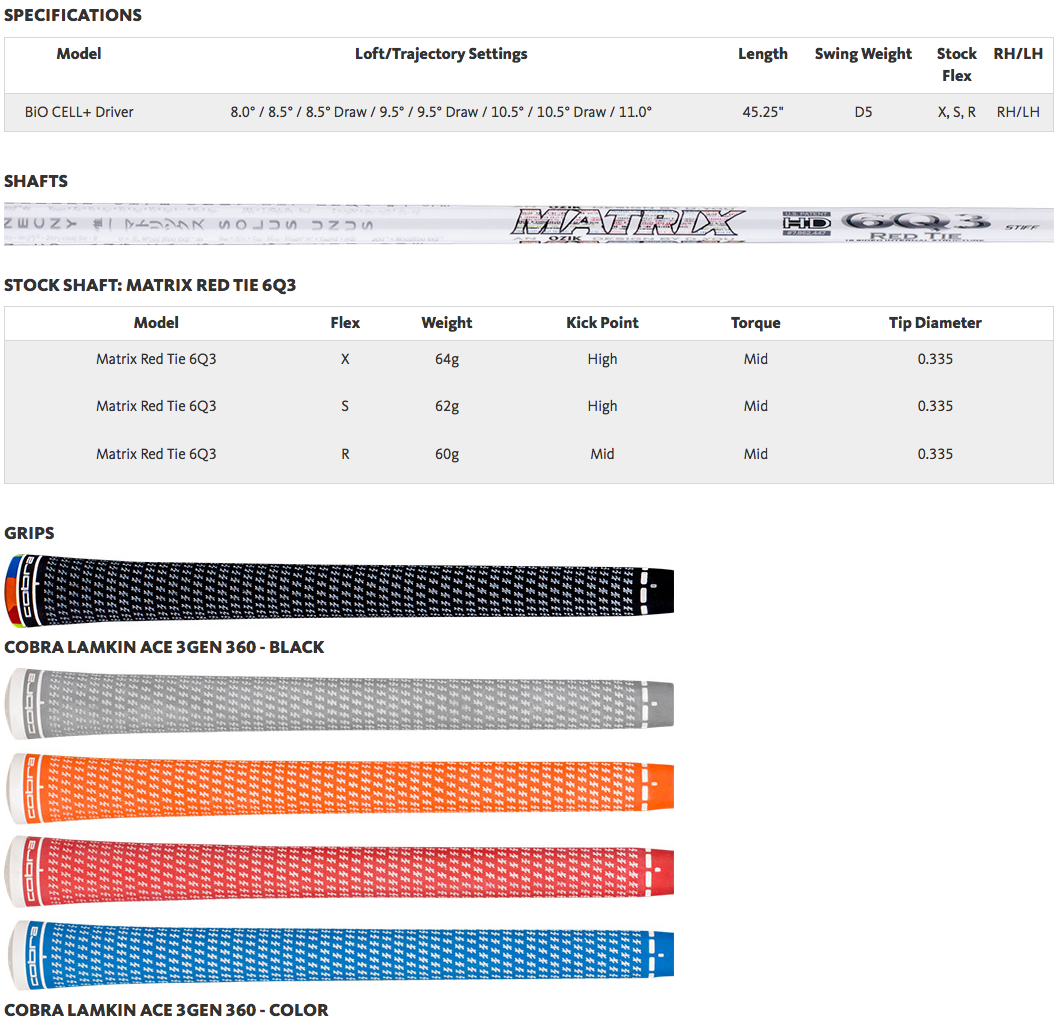Viewport: 1062px width, 1026px height.
Task: Click the 45.25" length value
Action: (763, 112)
